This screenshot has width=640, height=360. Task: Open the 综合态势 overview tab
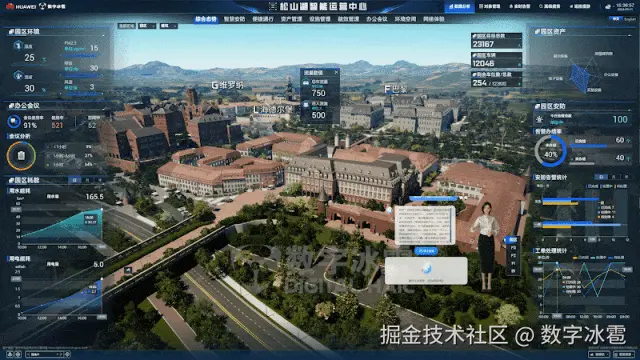pos(206,19)
